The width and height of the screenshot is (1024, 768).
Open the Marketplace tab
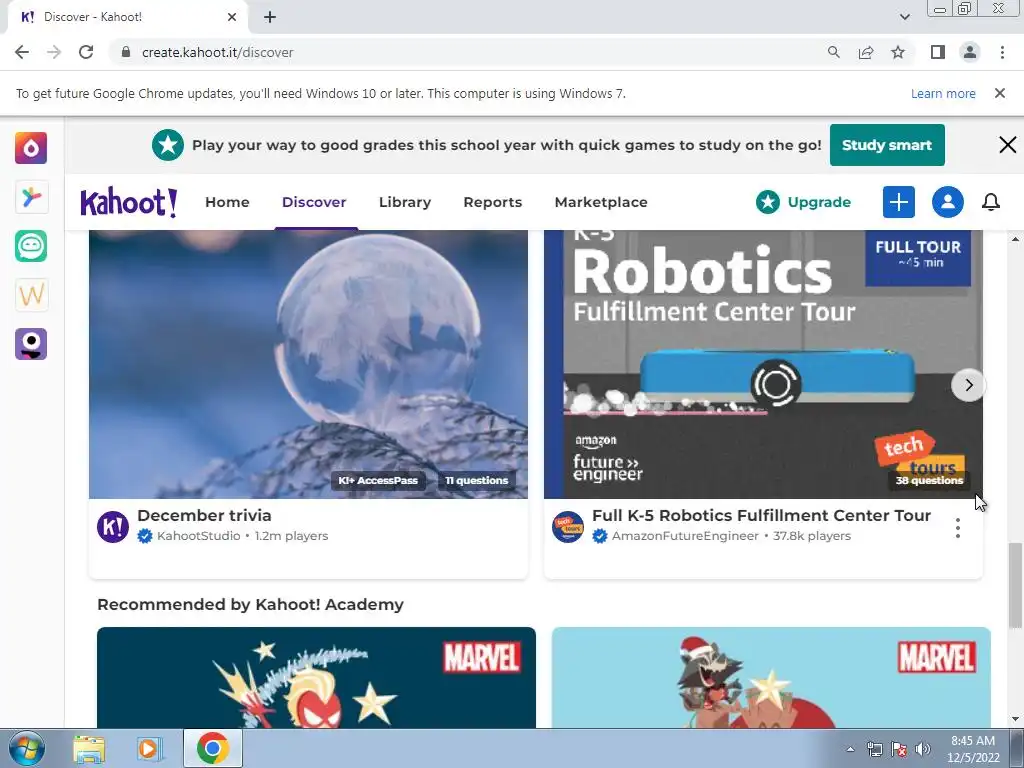coord(601,202)
